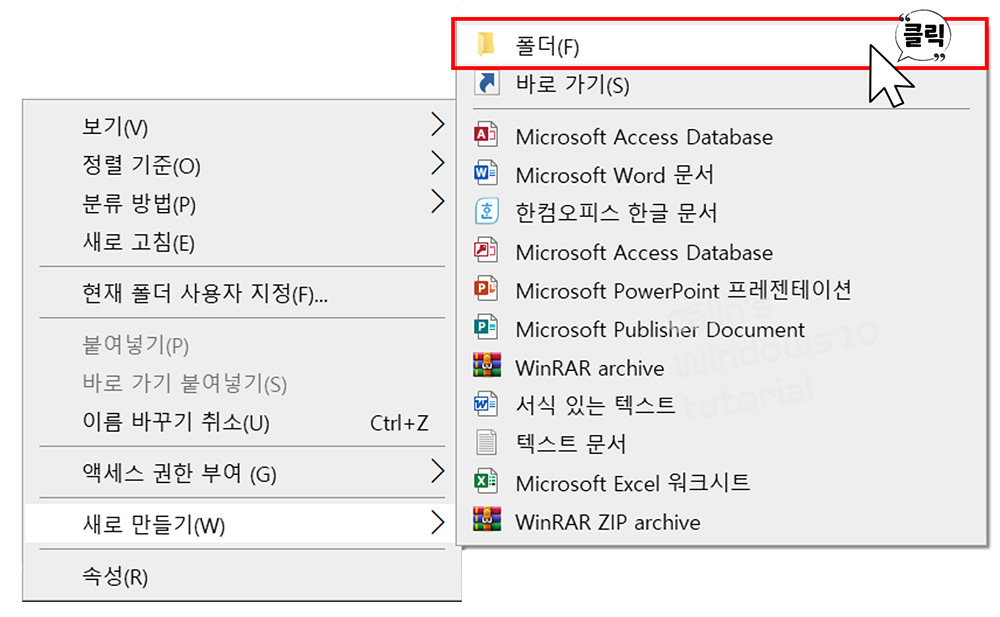Click the green Excel icon beside Microsoft Excel 워크시트
Image resolution: width=1000 pixels, height=617 pixels.
point(486,481)
